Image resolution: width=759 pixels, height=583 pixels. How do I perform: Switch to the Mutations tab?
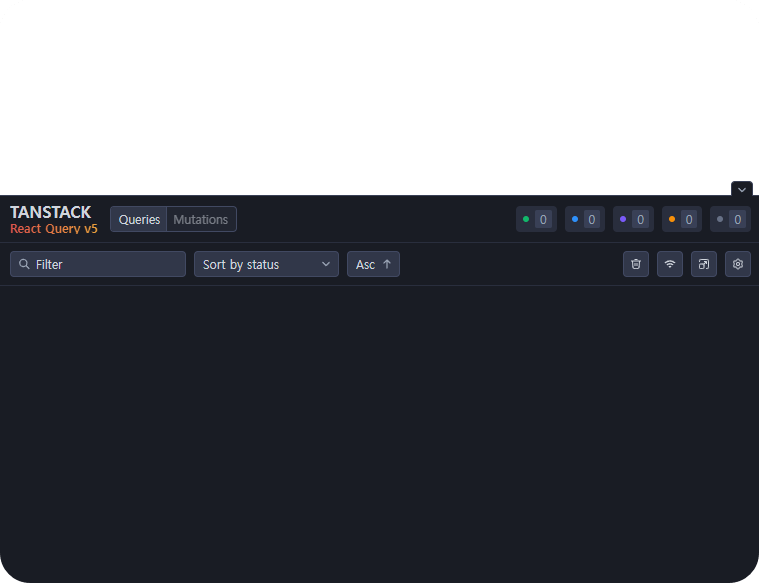201,219
